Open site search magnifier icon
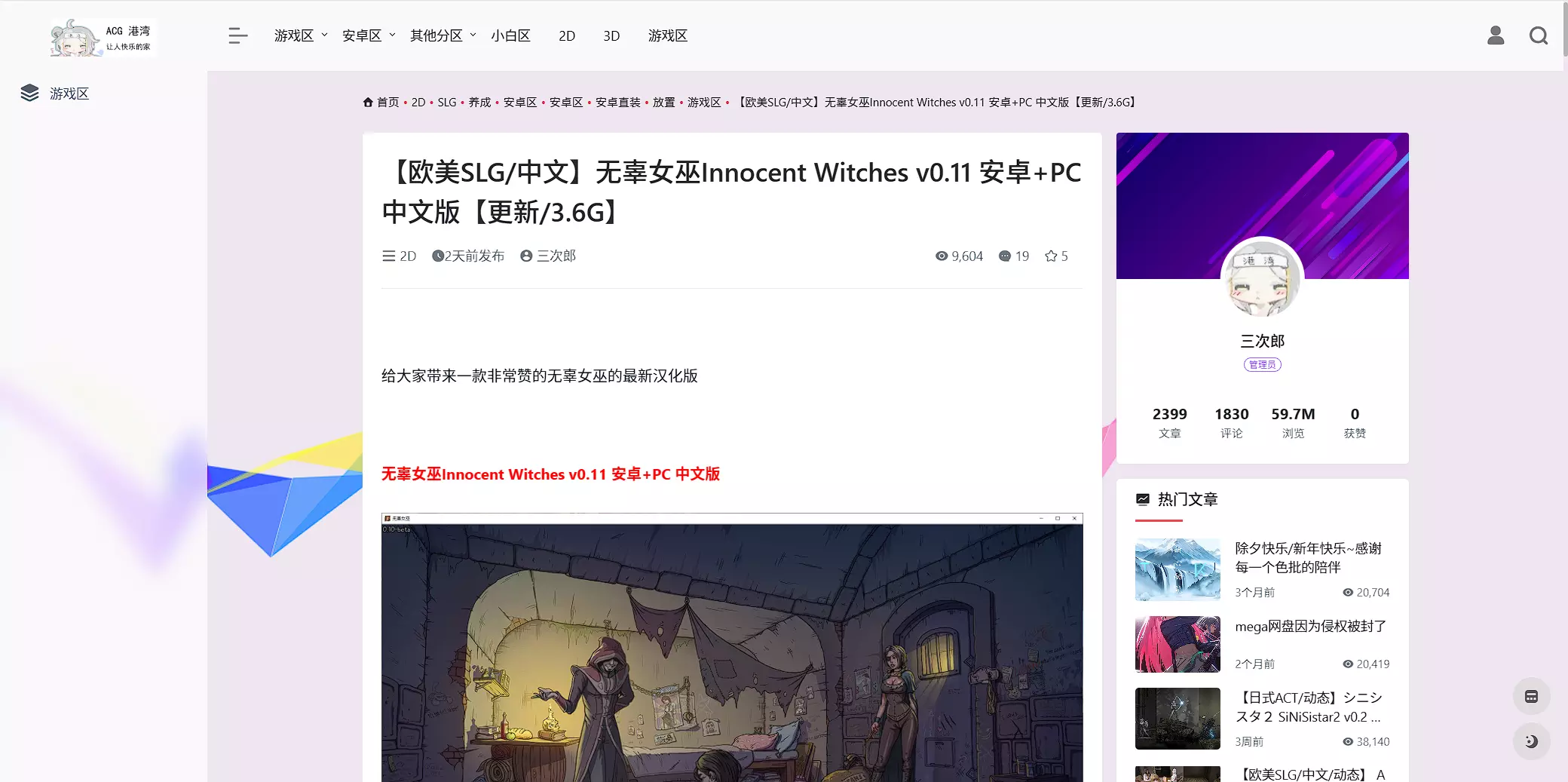 click(x=1539, y=35)
